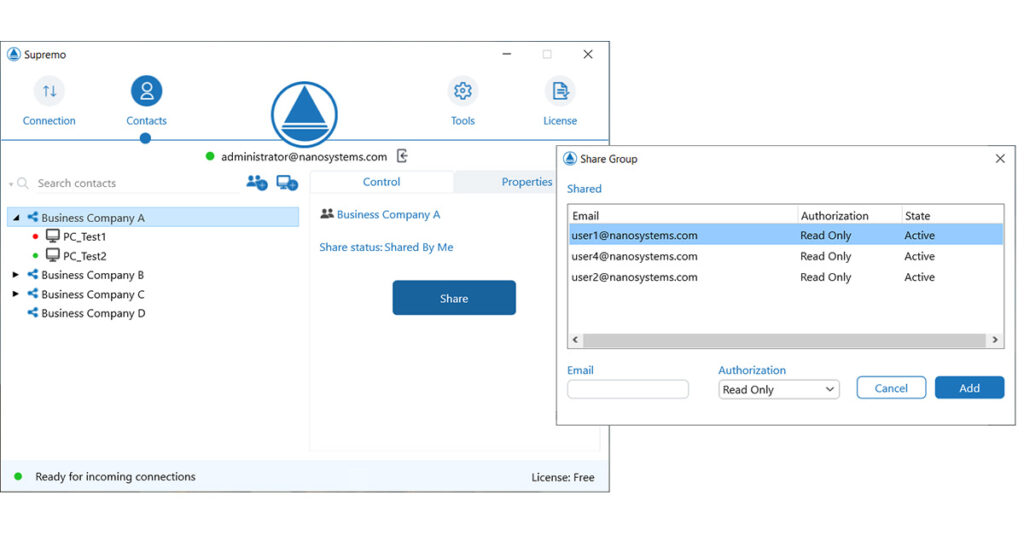Click the Contacts icon in toolbar
The width and height of the screenshot is (1024, 536).
point(146,92)
